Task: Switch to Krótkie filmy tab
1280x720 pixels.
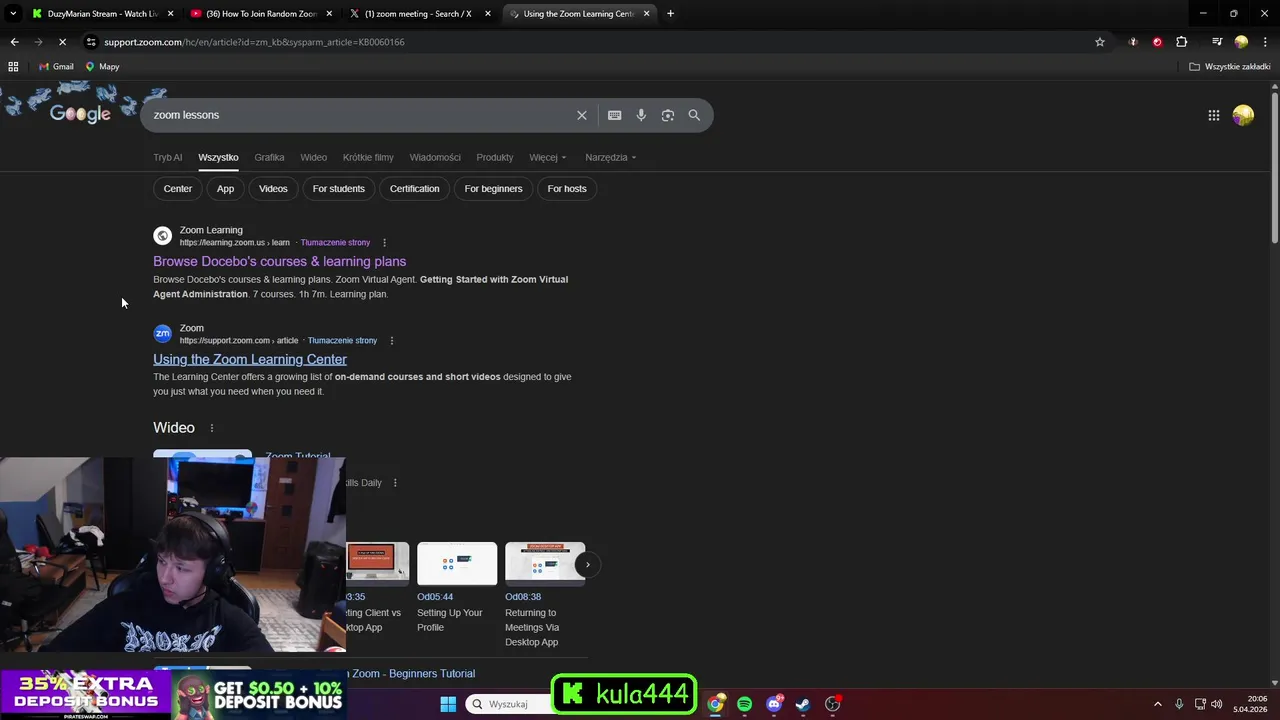Action: tap(368, 157)
